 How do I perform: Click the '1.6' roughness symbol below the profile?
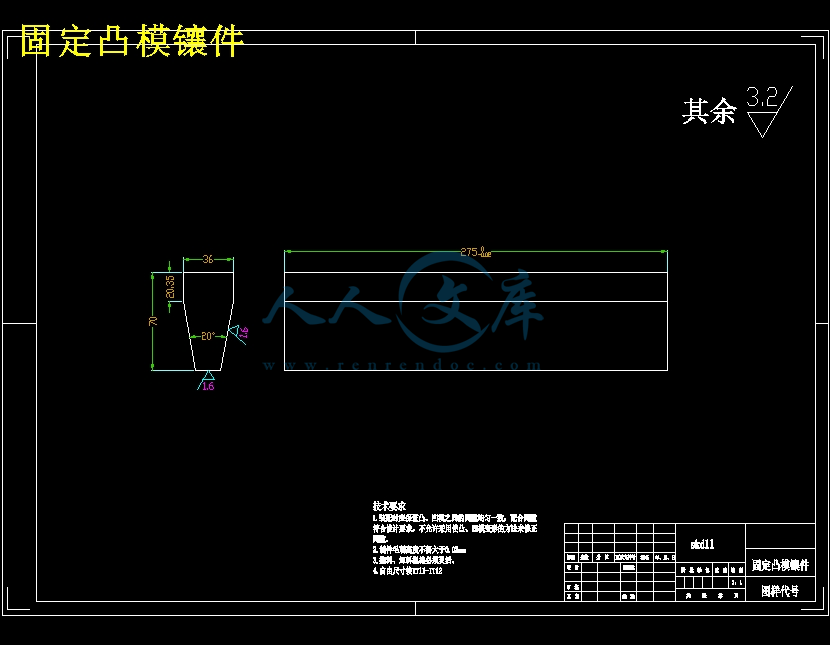click(206, 381)
